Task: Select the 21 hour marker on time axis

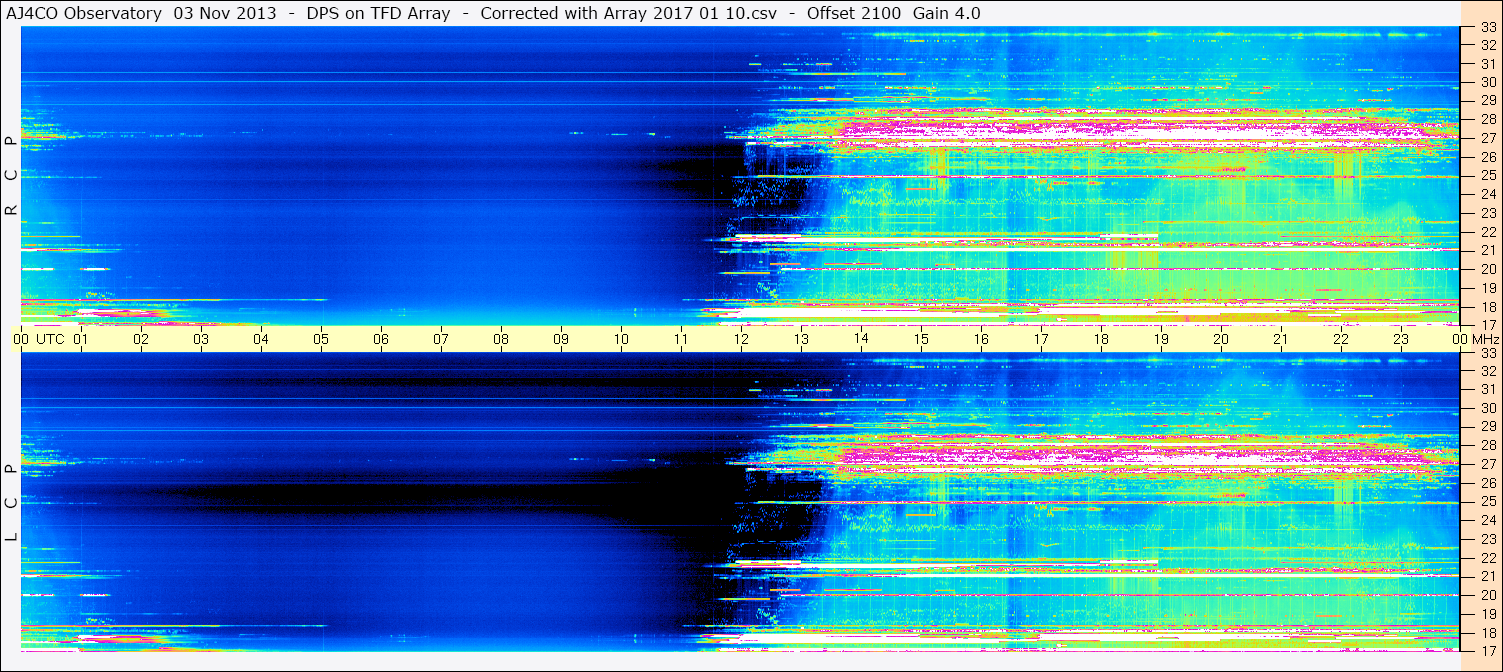Action: tap(1281, 339)
